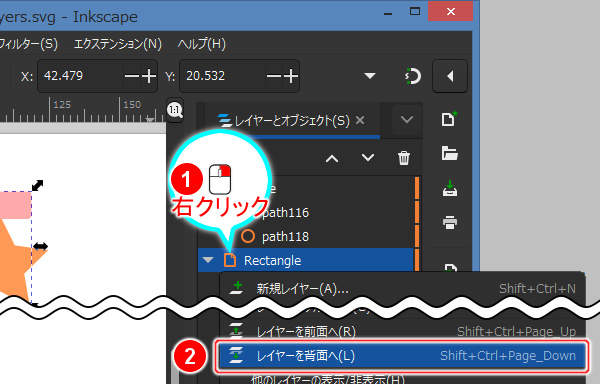Increase the X value with plus button

tap(149, 76)
